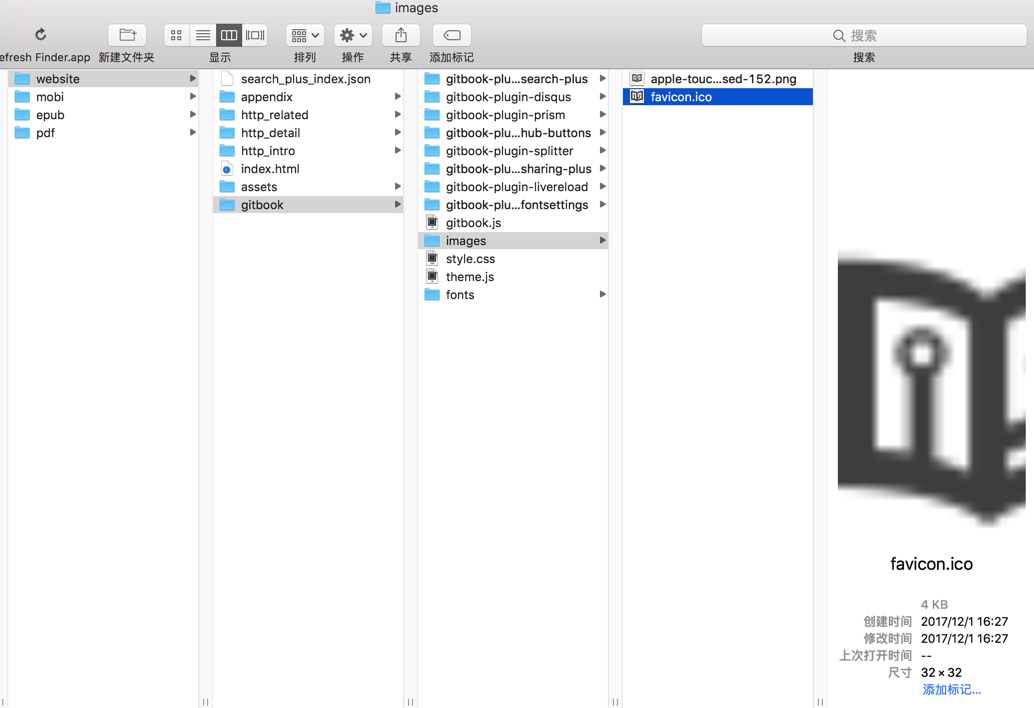This screenshot has height=708, width=1034.
Task: Open the 操作 action gear menu
Action: click(x=353, y=35)
